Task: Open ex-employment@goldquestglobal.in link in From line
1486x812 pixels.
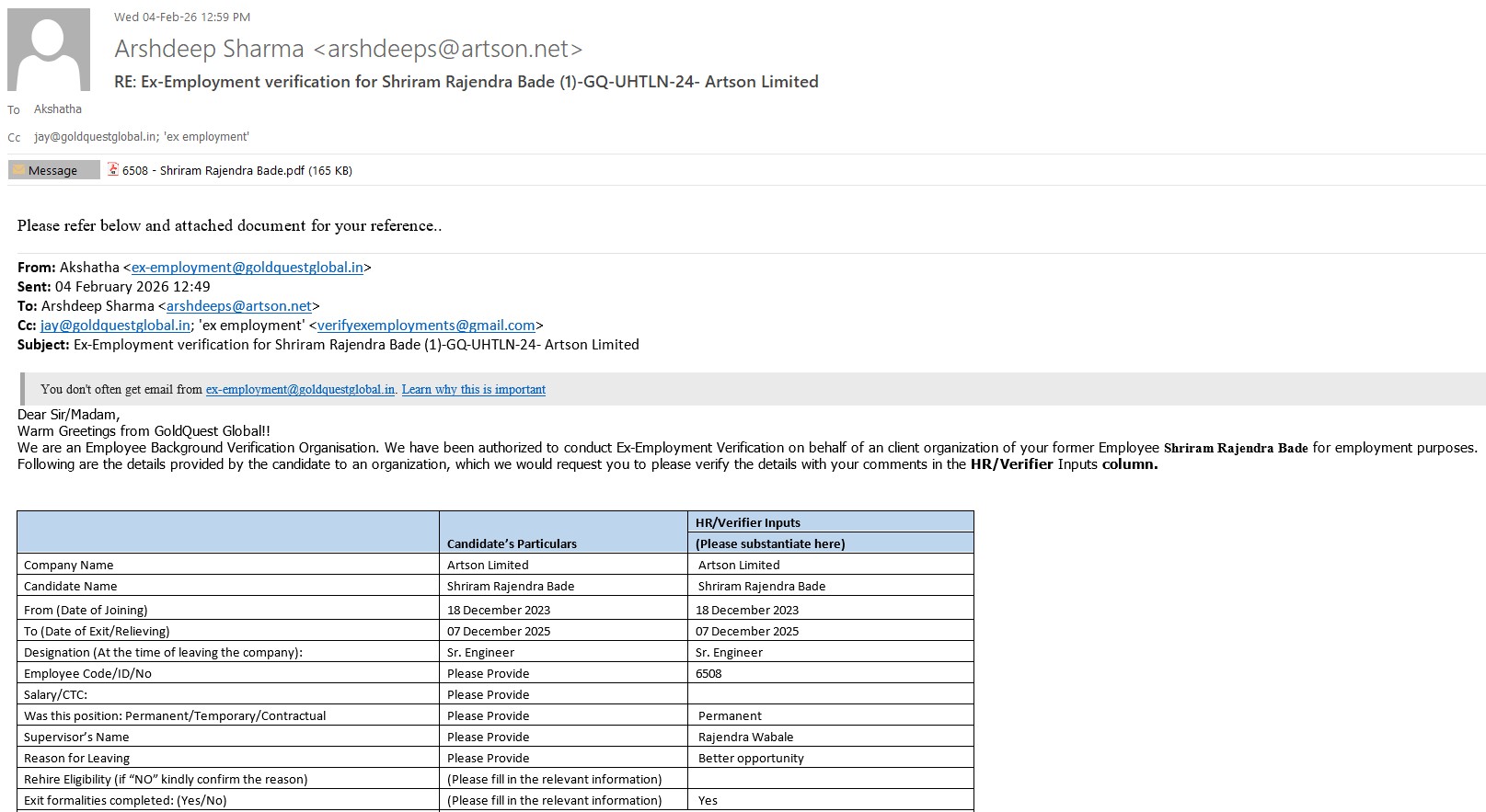Action: [247, 268]
